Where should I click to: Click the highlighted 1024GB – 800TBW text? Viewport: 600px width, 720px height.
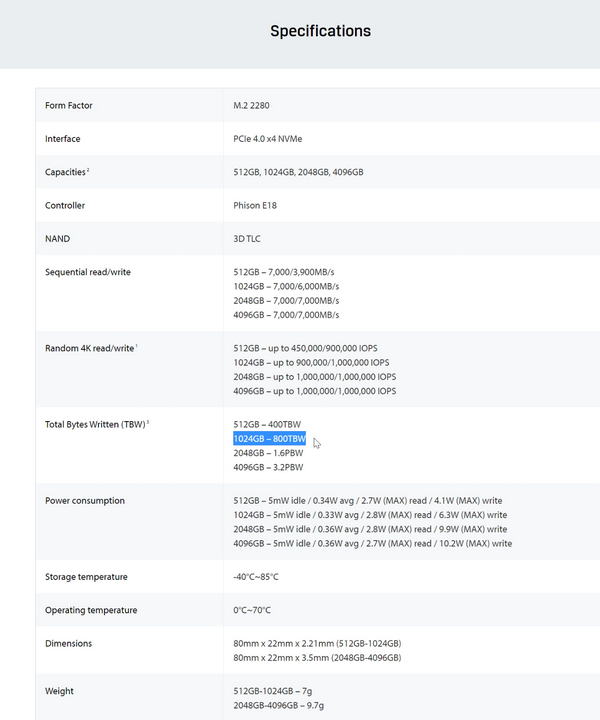(x=269, y=438)
